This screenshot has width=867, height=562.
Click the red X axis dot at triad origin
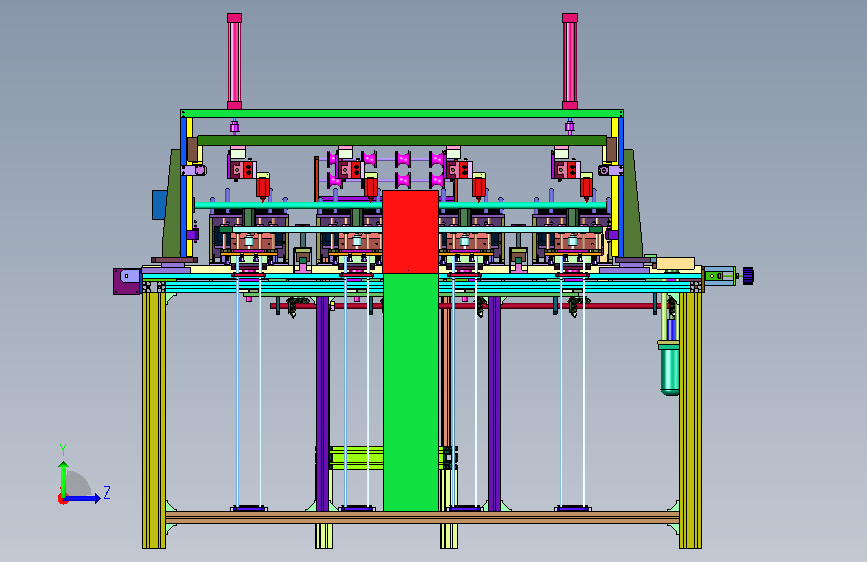coord(61,499)
